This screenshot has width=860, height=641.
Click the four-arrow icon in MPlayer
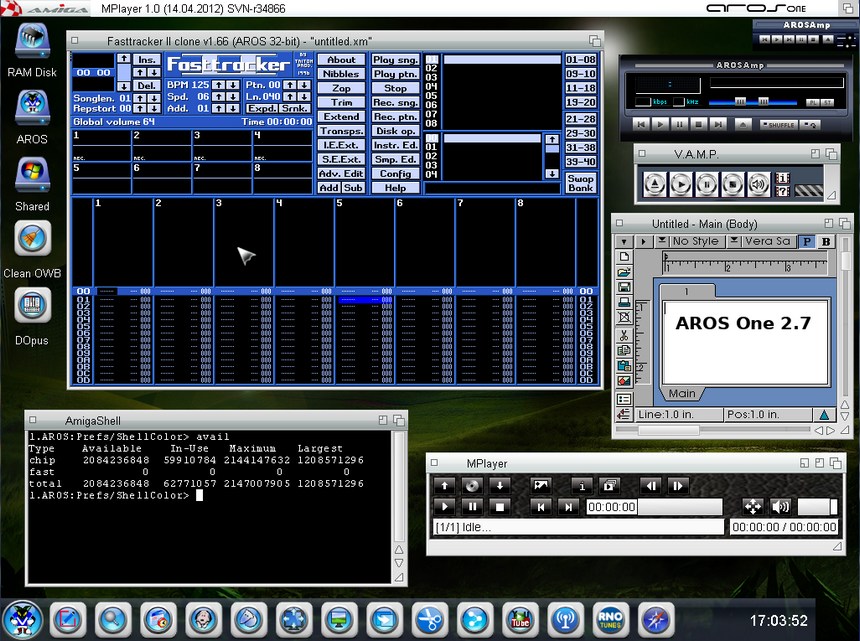pyautogui.click(x=752, y=507)
